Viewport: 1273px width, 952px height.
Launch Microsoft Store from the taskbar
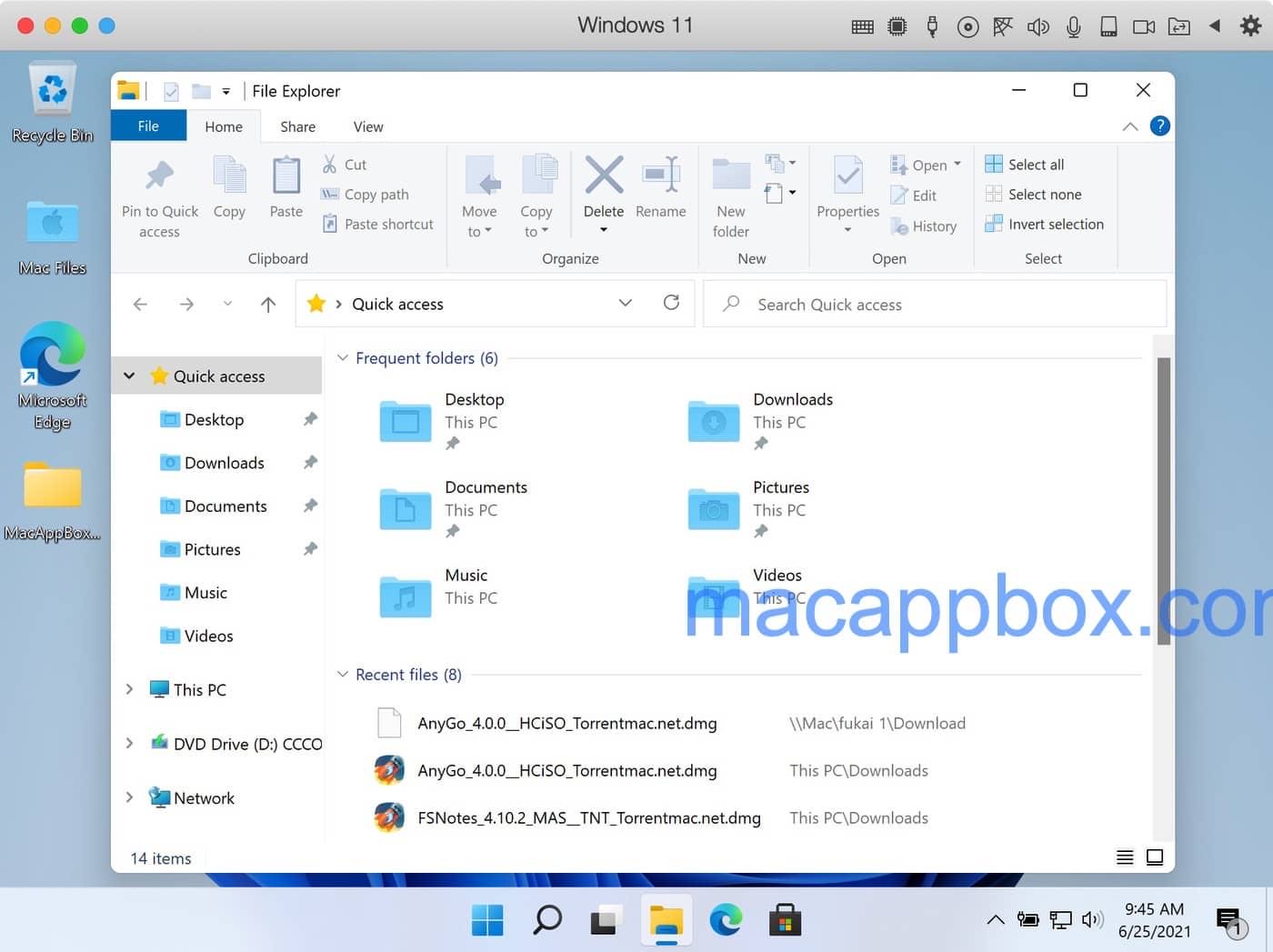[x=785, y=920]
